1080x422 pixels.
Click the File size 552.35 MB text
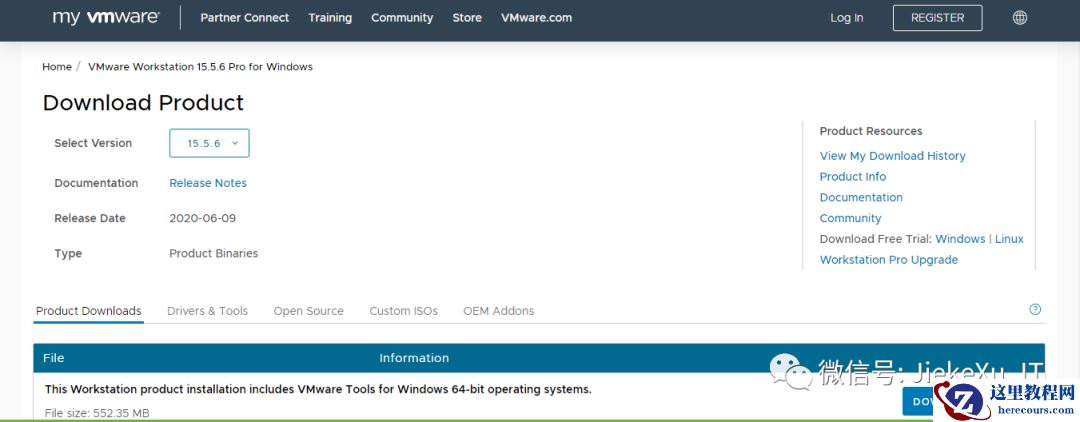coord(97,413)
